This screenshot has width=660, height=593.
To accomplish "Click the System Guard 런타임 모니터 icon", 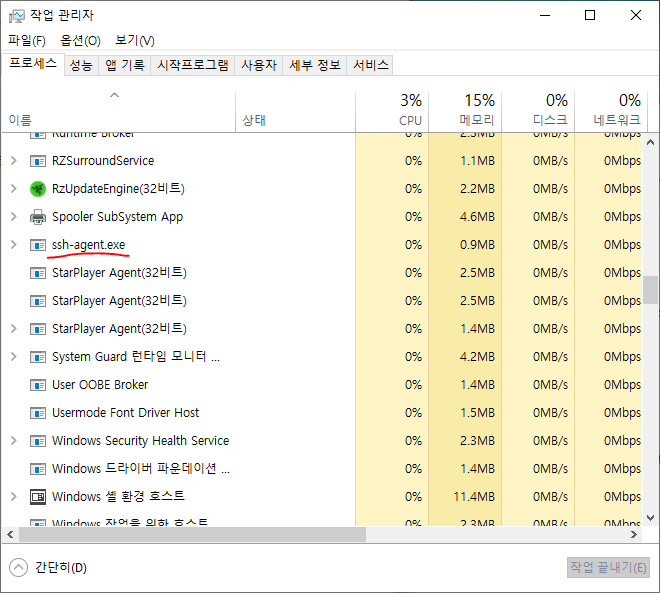I will [x=38, y=357].
